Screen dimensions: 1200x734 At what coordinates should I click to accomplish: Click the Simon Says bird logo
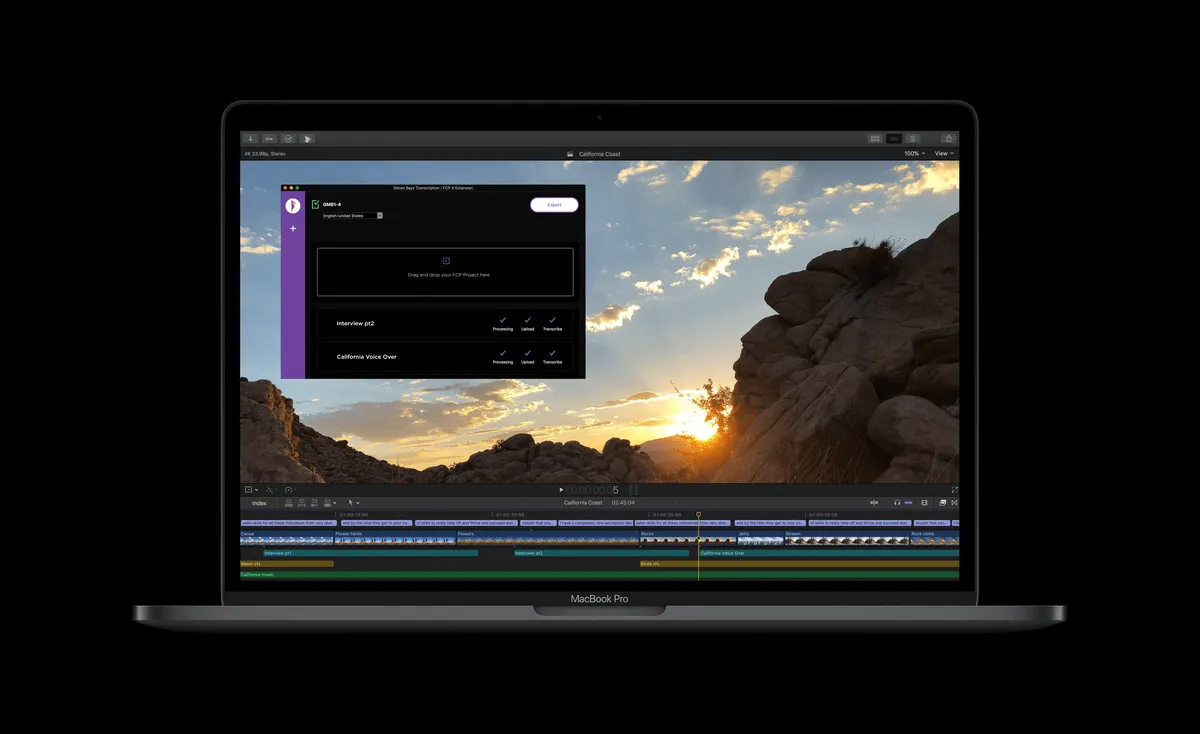pos(293,205)
